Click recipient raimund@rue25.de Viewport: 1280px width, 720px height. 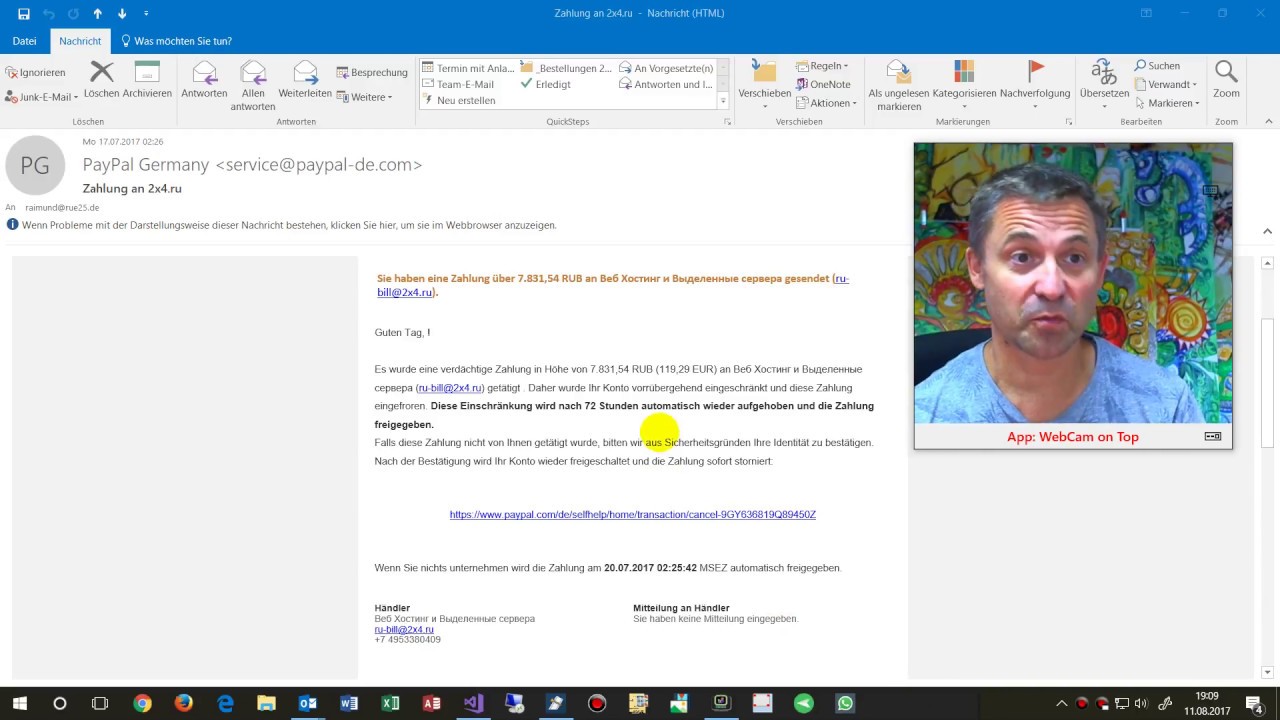[62, 208]
